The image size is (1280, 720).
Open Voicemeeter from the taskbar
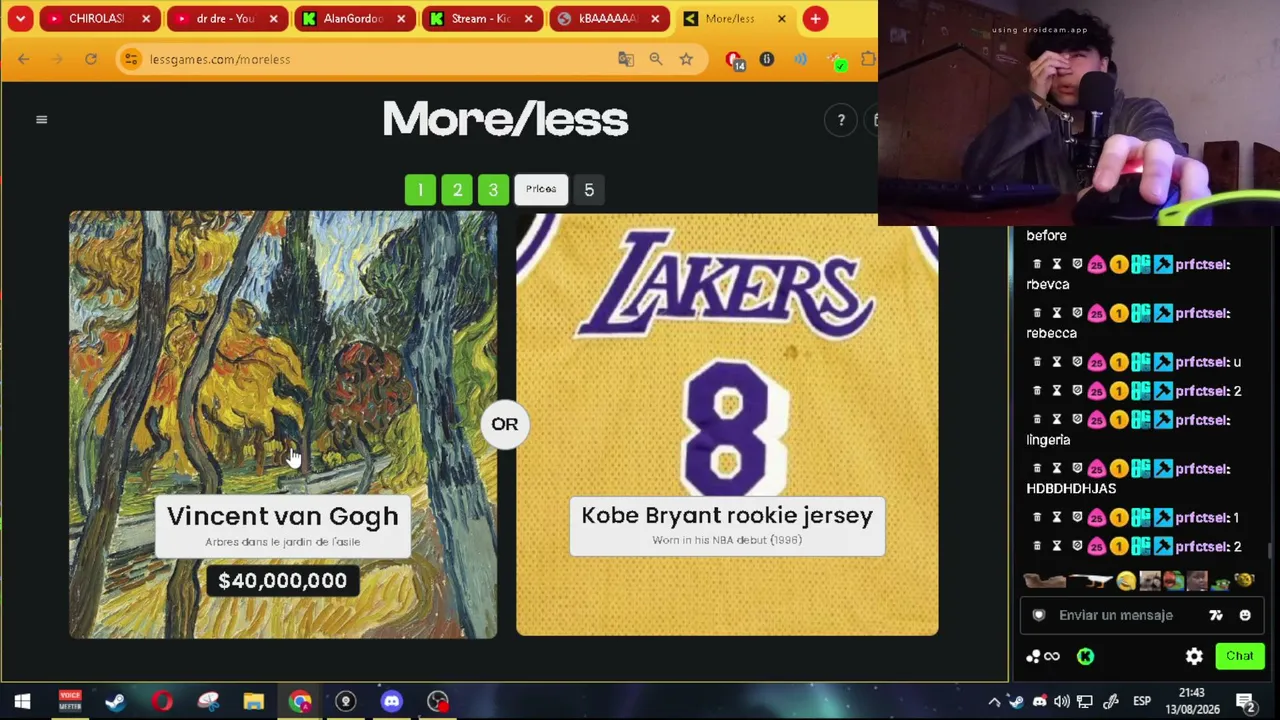(69, 701)
